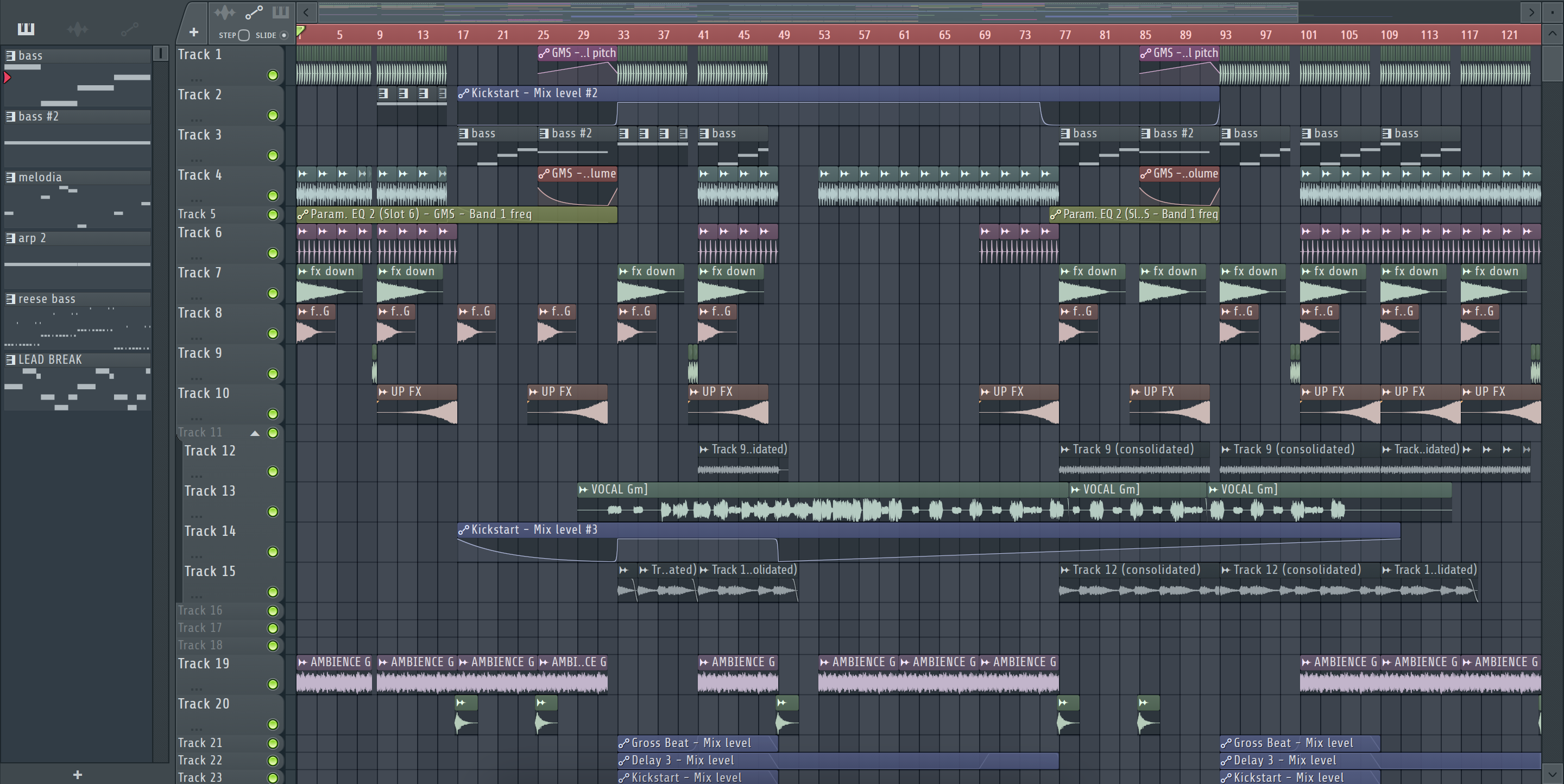Show pattern clips in the picker panel
The height and width of the screenshot is (784, 1564).
click(x=26, y=29)
